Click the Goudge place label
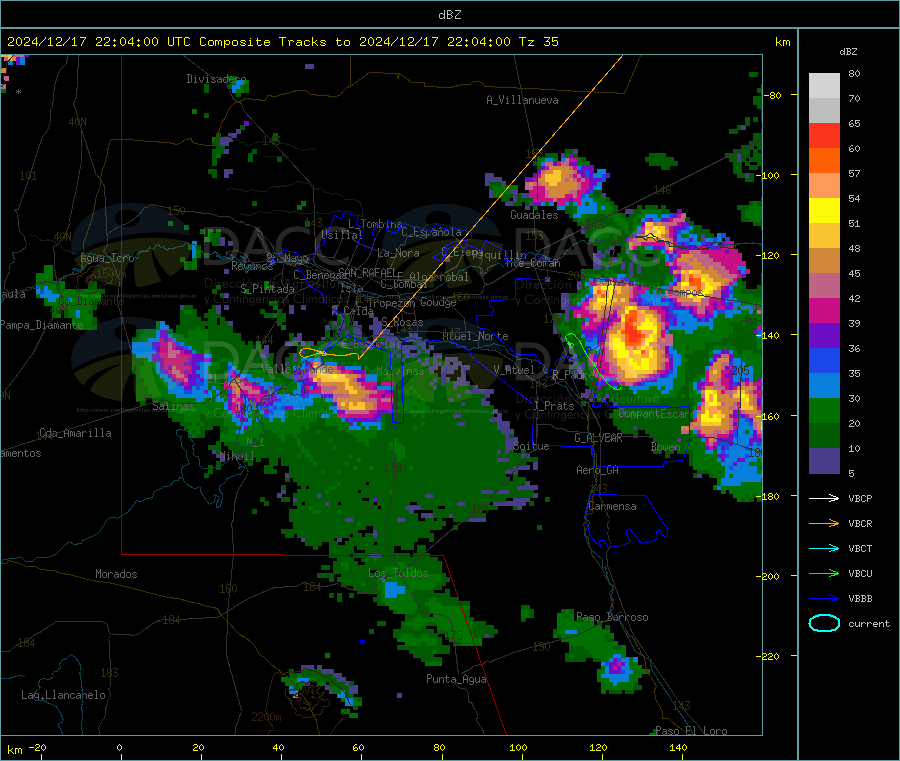Viewport: 900px width, 761px height. (438, 302)
